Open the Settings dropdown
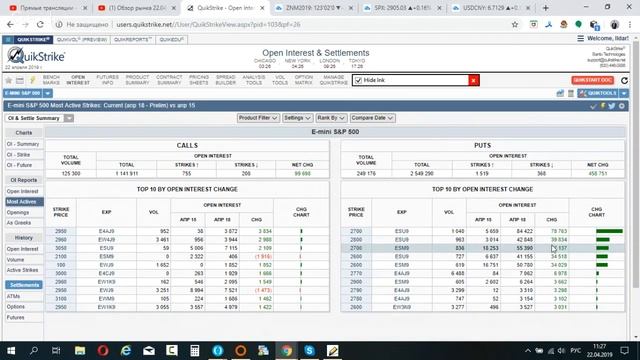Viewport: 640px width, 360px height. coord(297,118)
